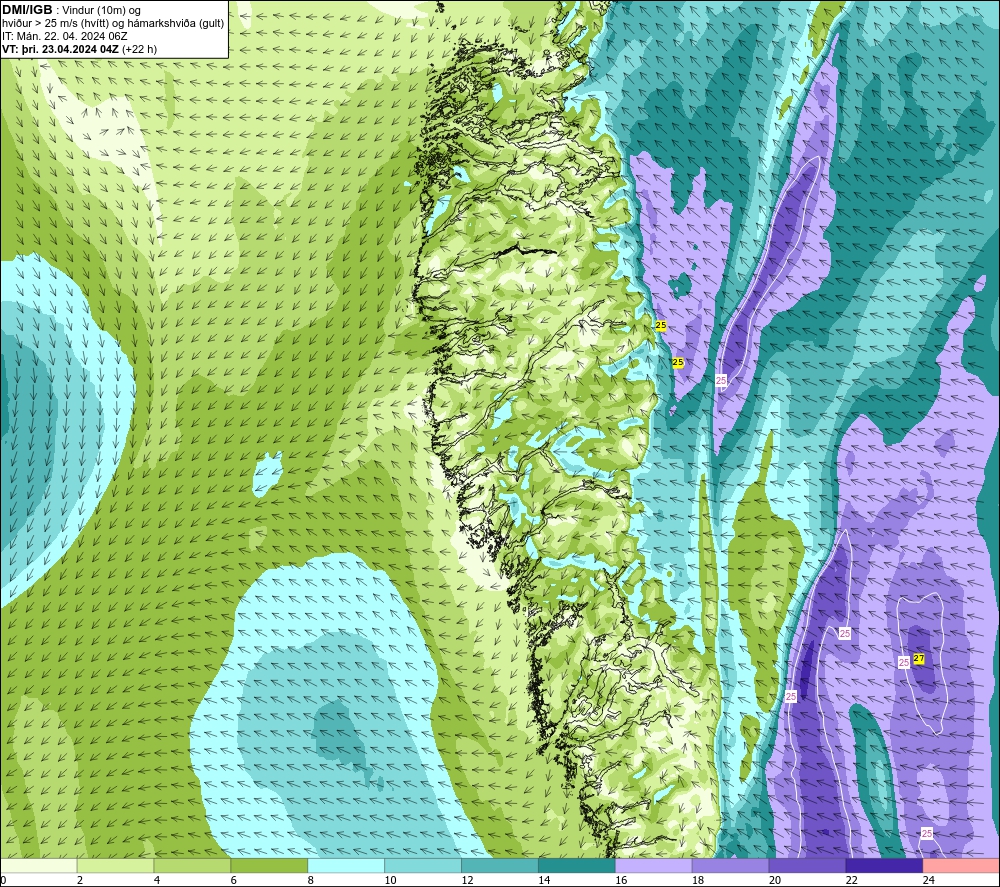Click the legend tick value 6
Image resolution: width=1000 pixels, height=887 pixels.
click(x=233, y=880)
